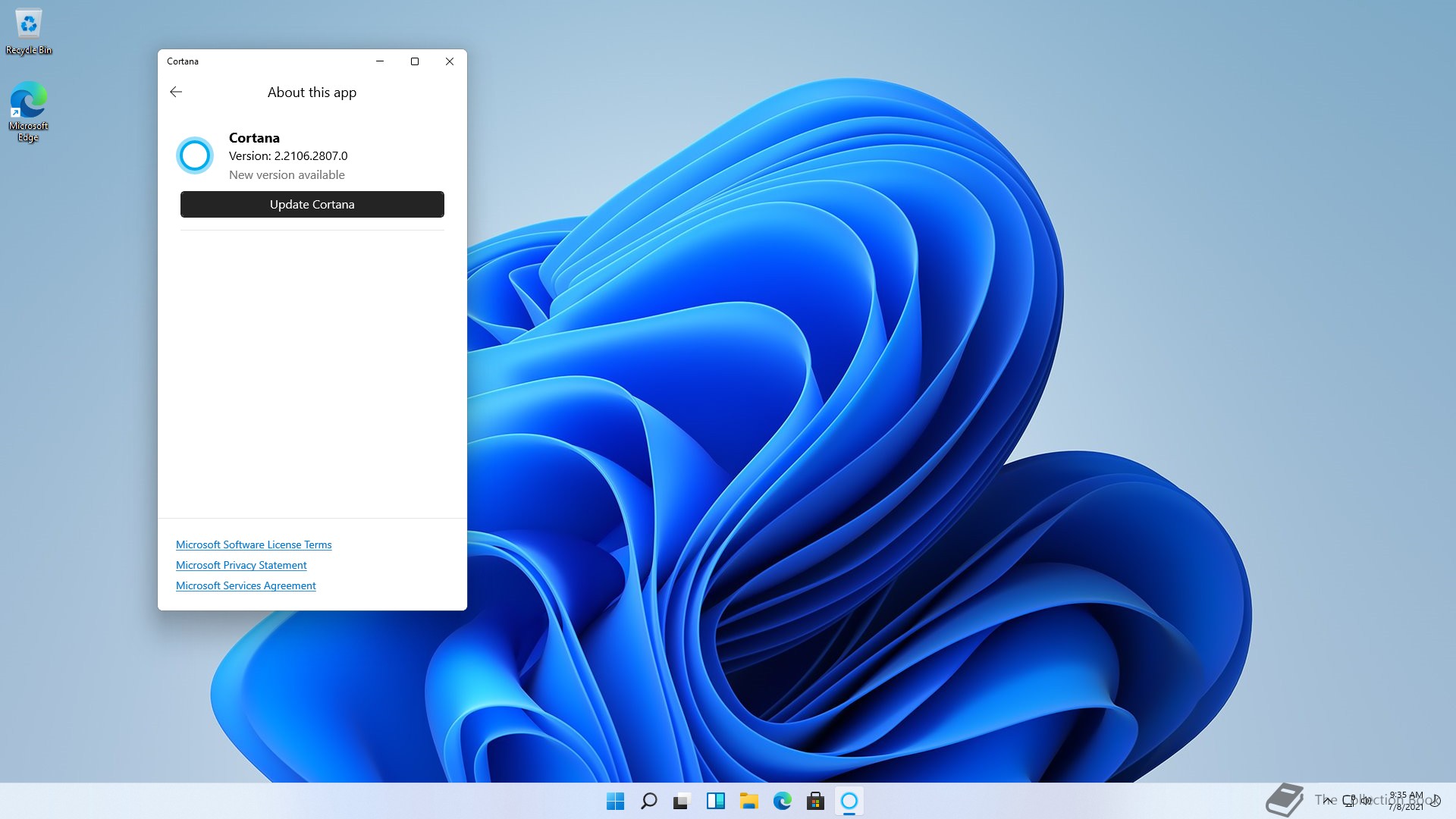
Task: Open the clock showing 9:35 AM
Action: [1406, 801]
